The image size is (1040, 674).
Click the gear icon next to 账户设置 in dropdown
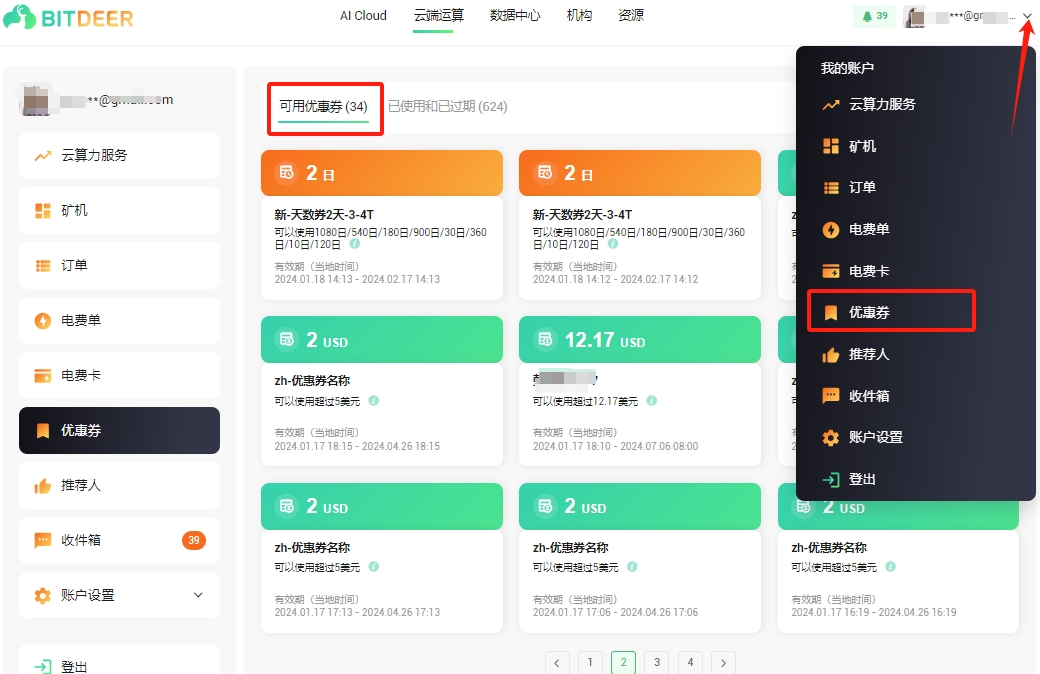[831, 438]
